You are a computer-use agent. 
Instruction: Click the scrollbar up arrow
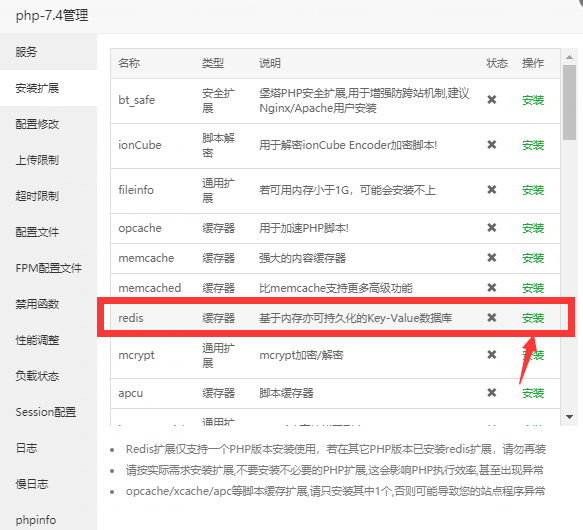tap(569, 57)
